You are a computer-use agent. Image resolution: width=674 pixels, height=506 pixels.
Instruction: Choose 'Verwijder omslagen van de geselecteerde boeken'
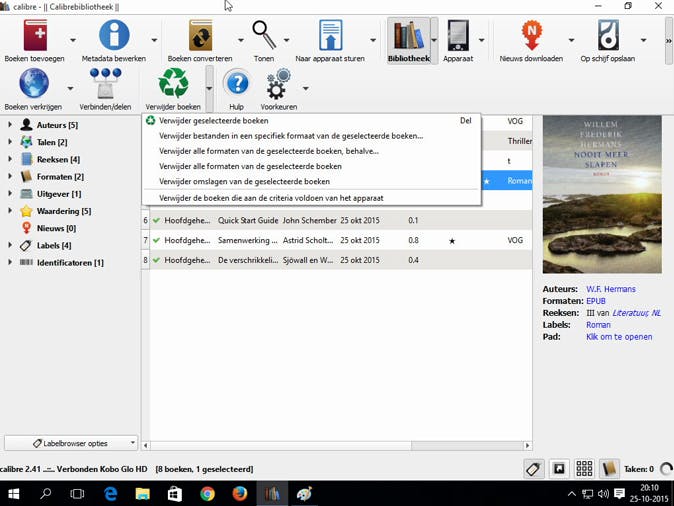[244, 182]
